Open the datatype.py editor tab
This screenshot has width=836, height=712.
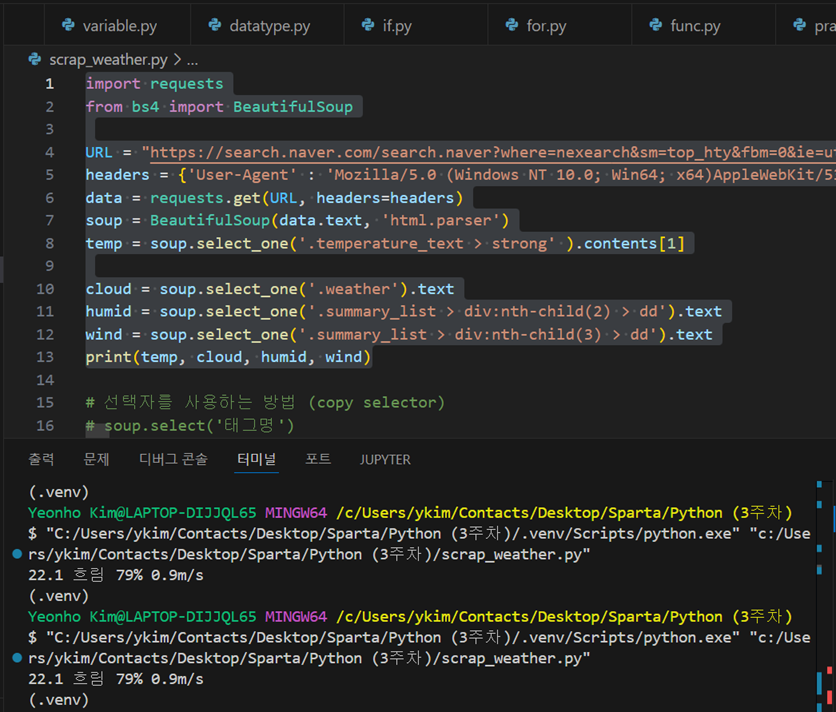coord(267,25)
